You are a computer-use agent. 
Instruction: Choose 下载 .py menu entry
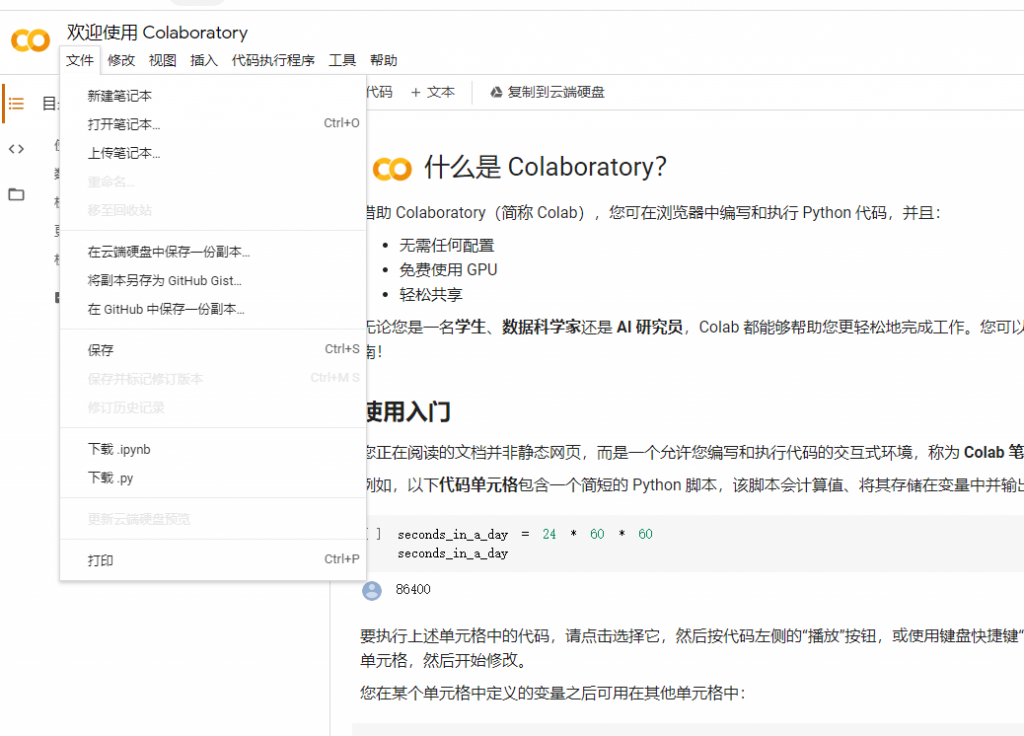213,478
